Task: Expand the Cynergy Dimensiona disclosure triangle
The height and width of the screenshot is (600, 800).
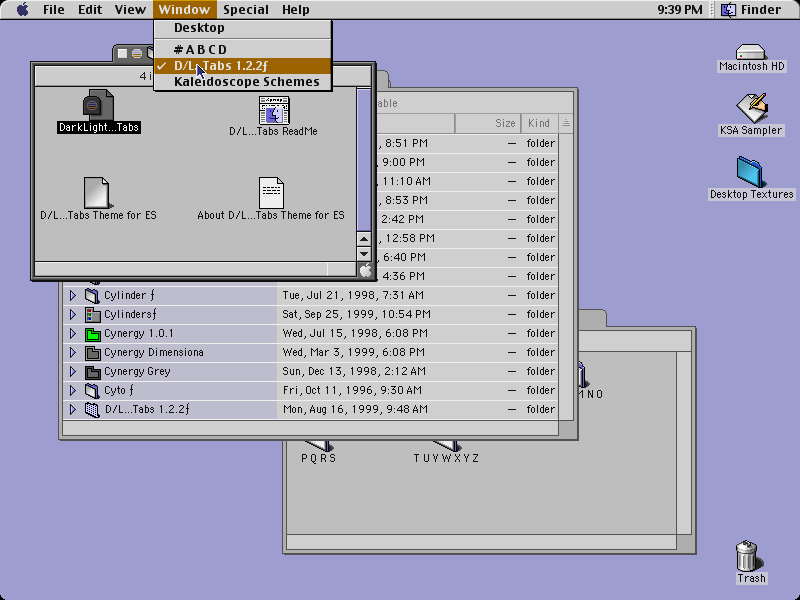Action: pyautogui.click(x=72, y=353)
